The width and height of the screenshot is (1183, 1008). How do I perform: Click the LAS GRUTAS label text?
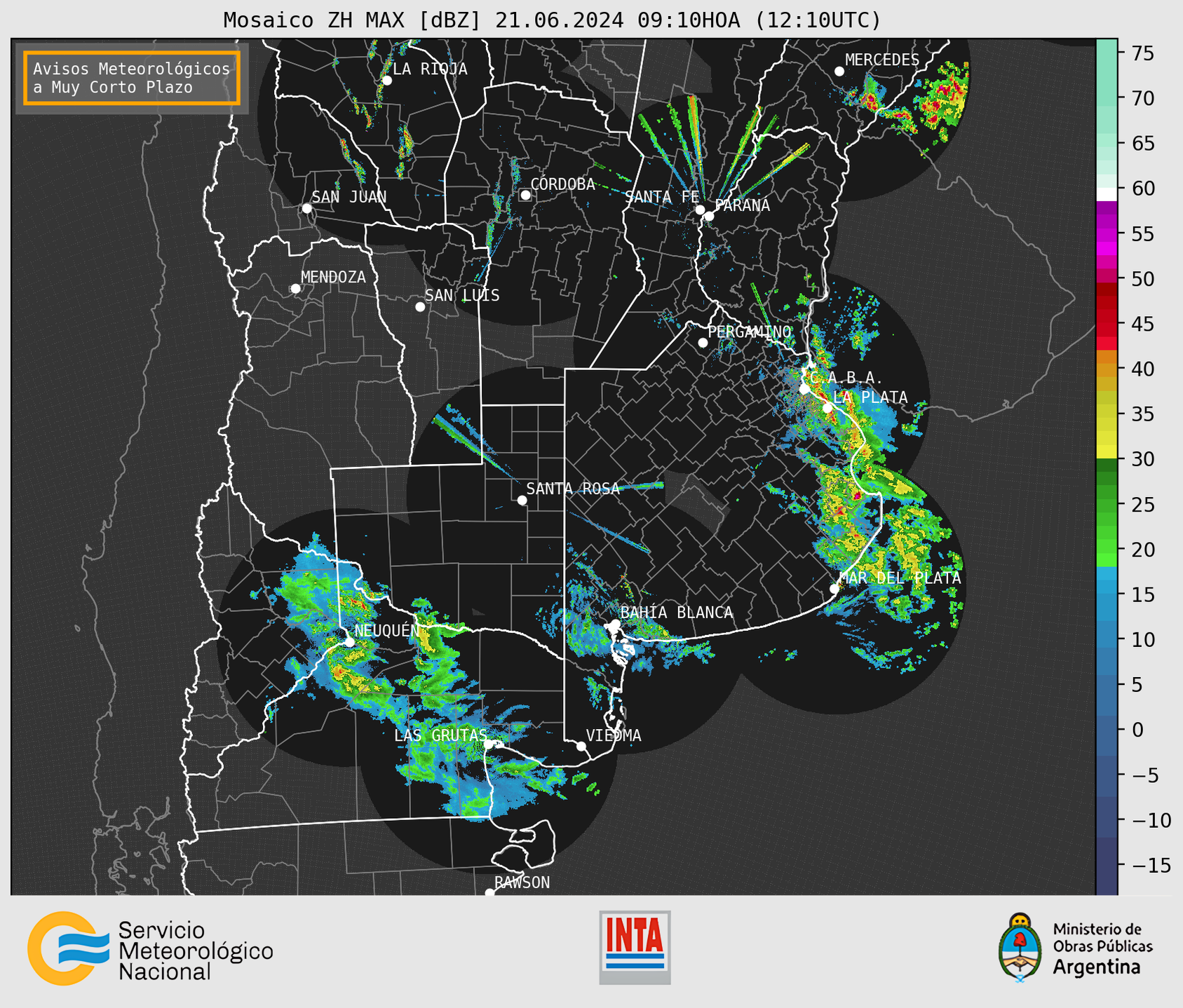click(440, 735)
